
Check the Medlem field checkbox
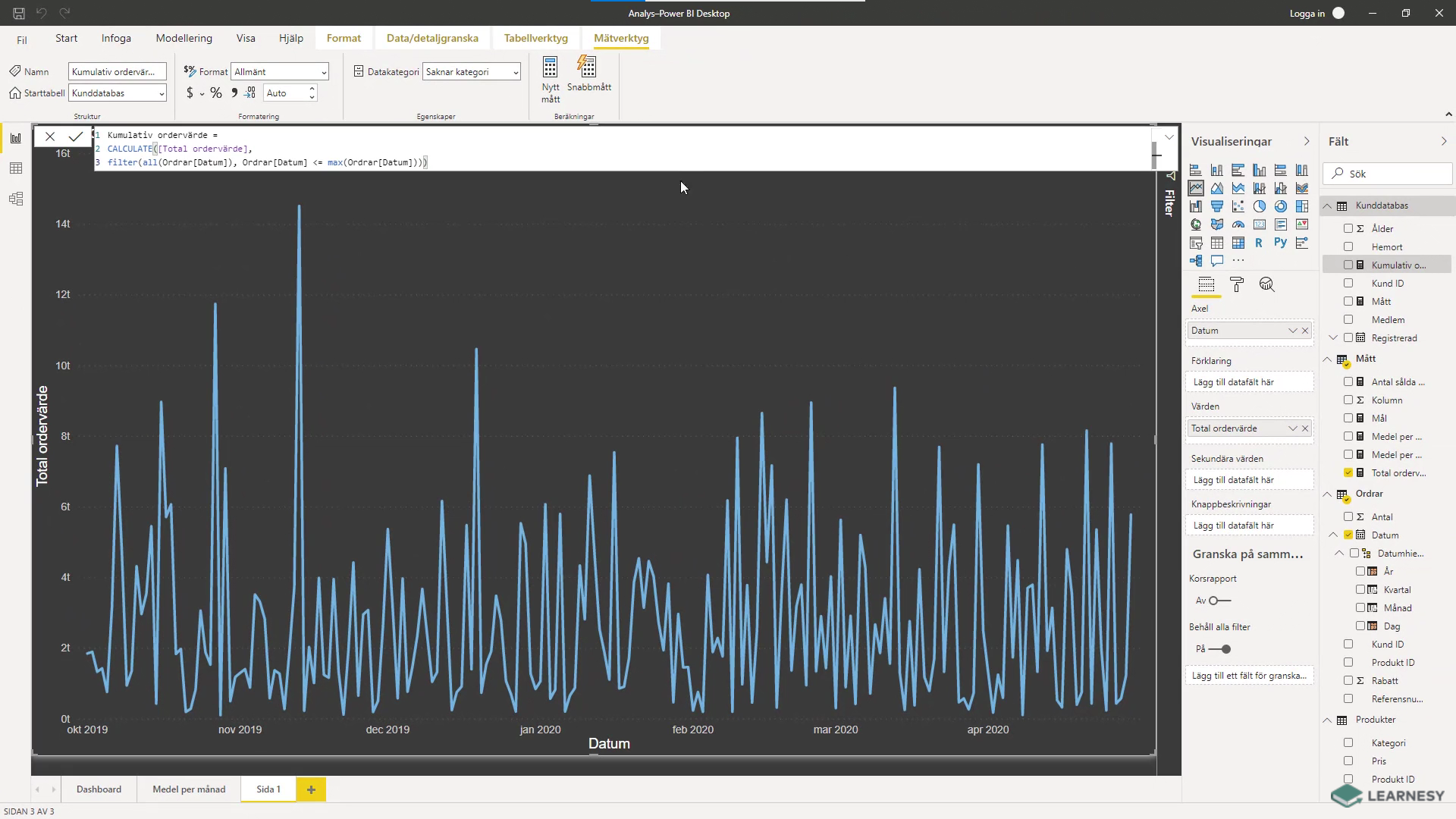pyautogui.click(x=1348, y=319)
